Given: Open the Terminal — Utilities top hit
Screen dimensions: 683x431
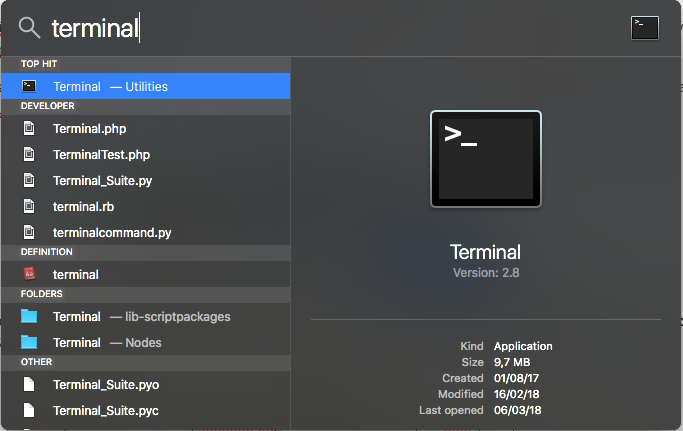Looking at the screenshot, I should 145,86.
